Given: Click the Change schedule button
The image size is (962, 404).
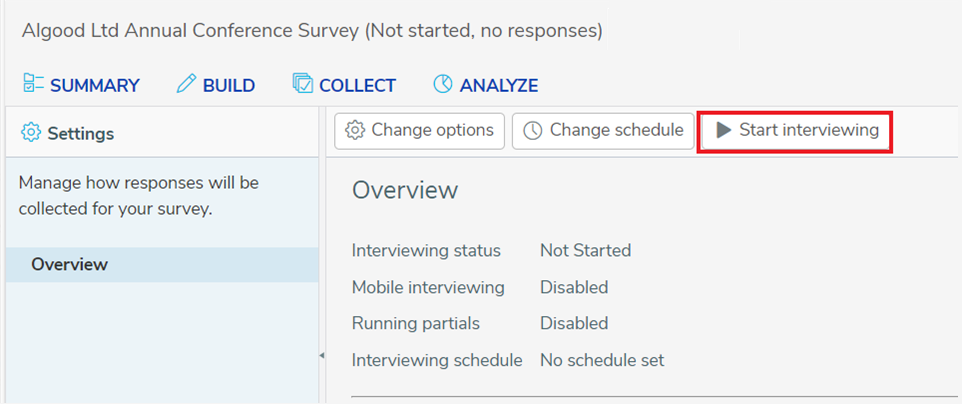Looking at the screenshot, I should 603,131.
